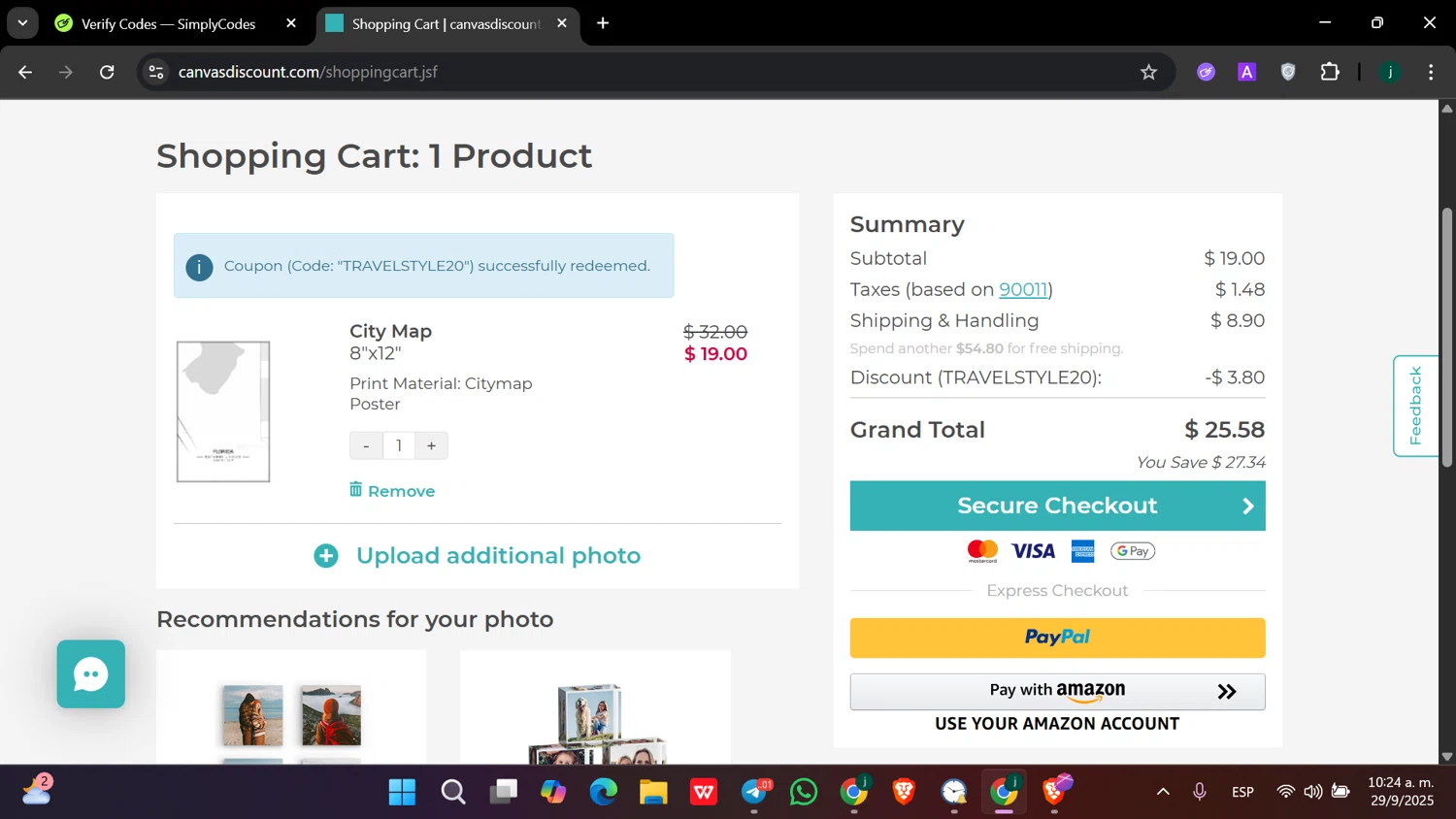The width and height of the screenshot is (1456, 819).
Task: Open the Chrome profile avatar
Action: click(x=1390, y=72)
